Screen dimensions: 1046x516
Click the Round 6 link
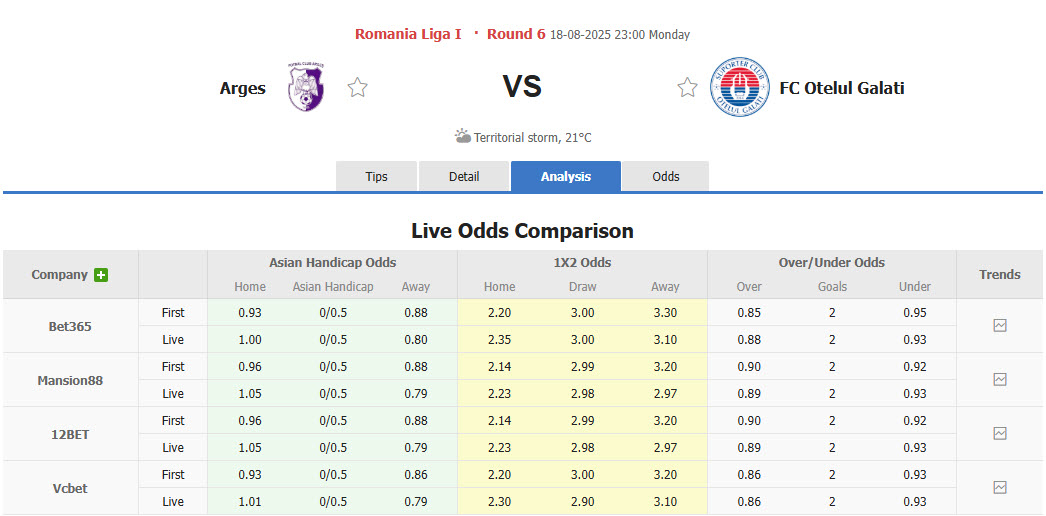(x=516, y=34)
